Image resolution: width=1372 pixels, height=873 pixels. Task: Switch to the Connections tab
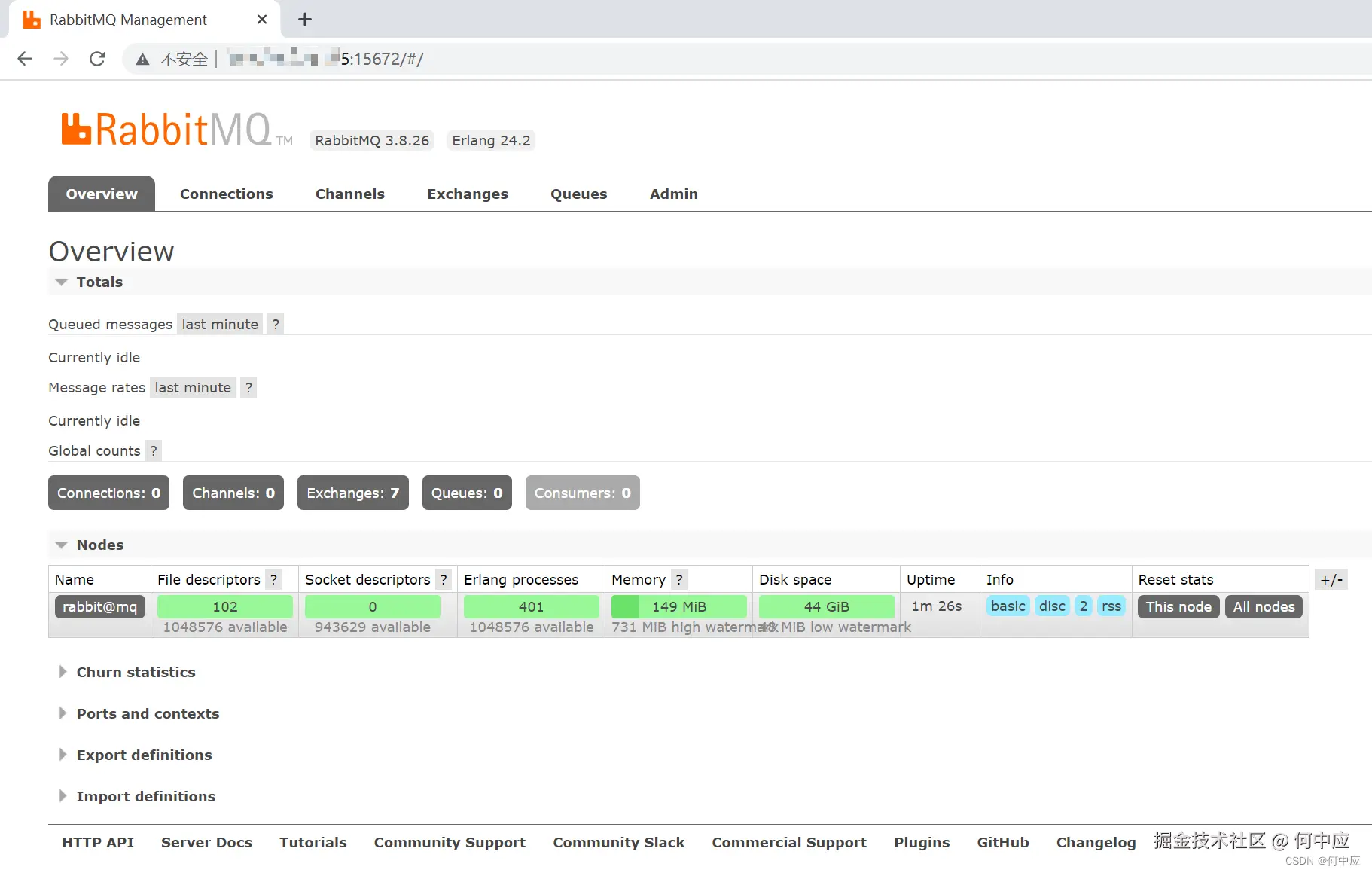pos(227,194)
